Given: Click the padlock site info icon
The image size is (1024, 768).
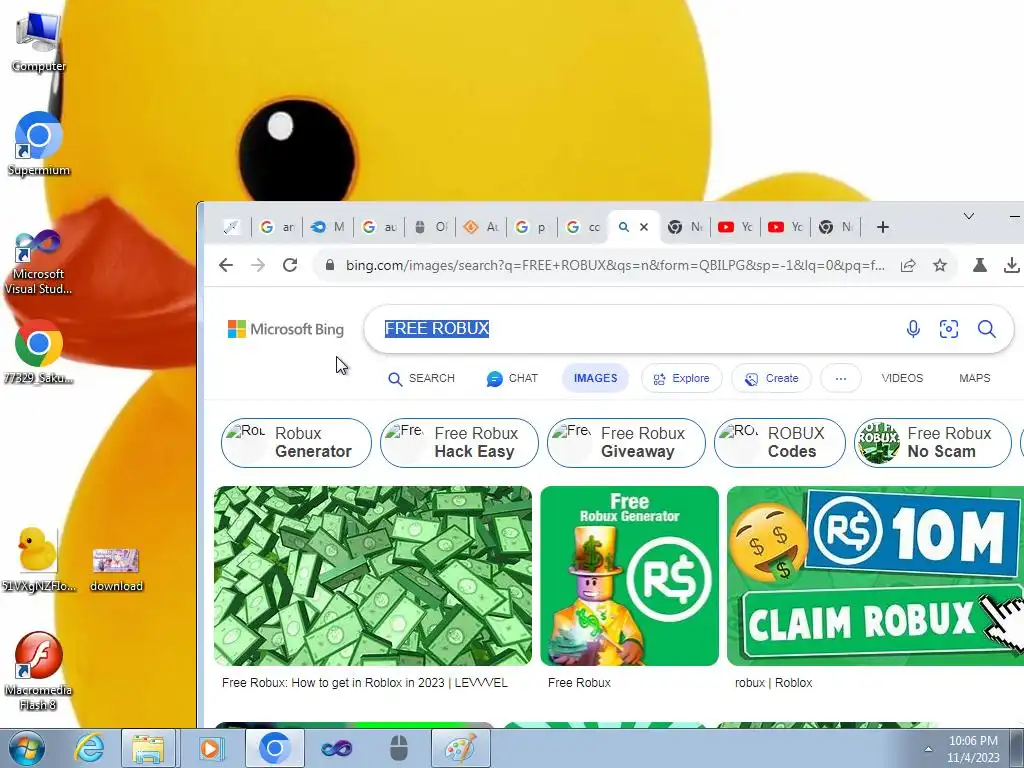Looking at the screenshot, I should click(x=330, y=265).
